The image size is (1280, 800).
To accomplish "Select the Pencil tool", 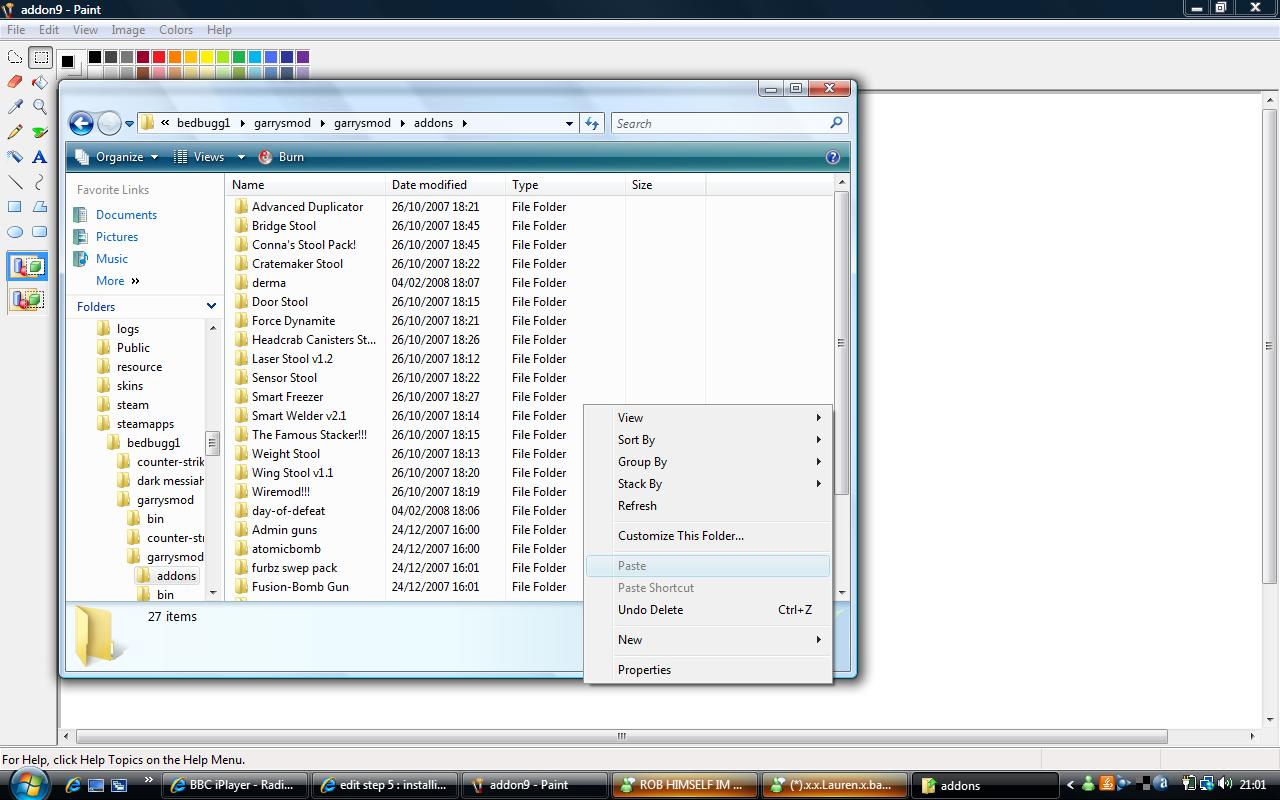I will pos(15,132).
